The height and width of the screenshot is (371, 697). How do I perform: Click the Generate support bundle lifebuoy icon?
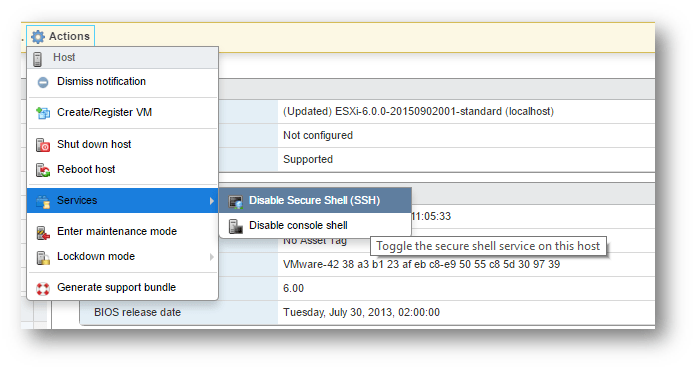tap(43, 288)
